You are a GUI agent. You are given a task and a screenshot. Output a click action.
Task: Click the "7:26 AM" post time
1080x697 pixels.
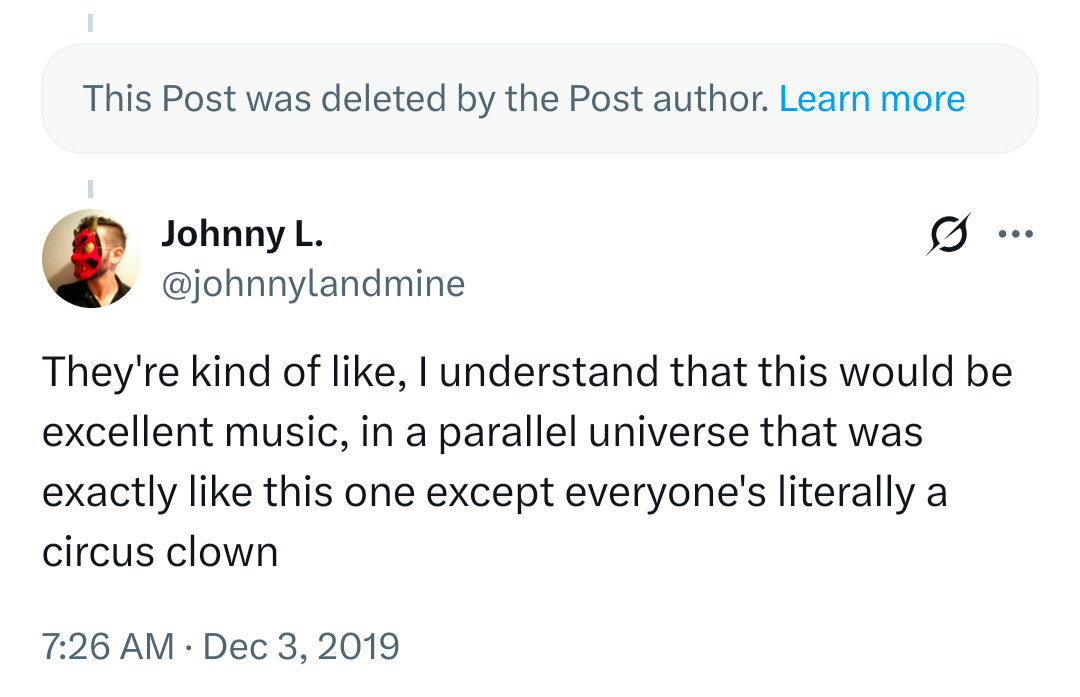pos(108,646)
